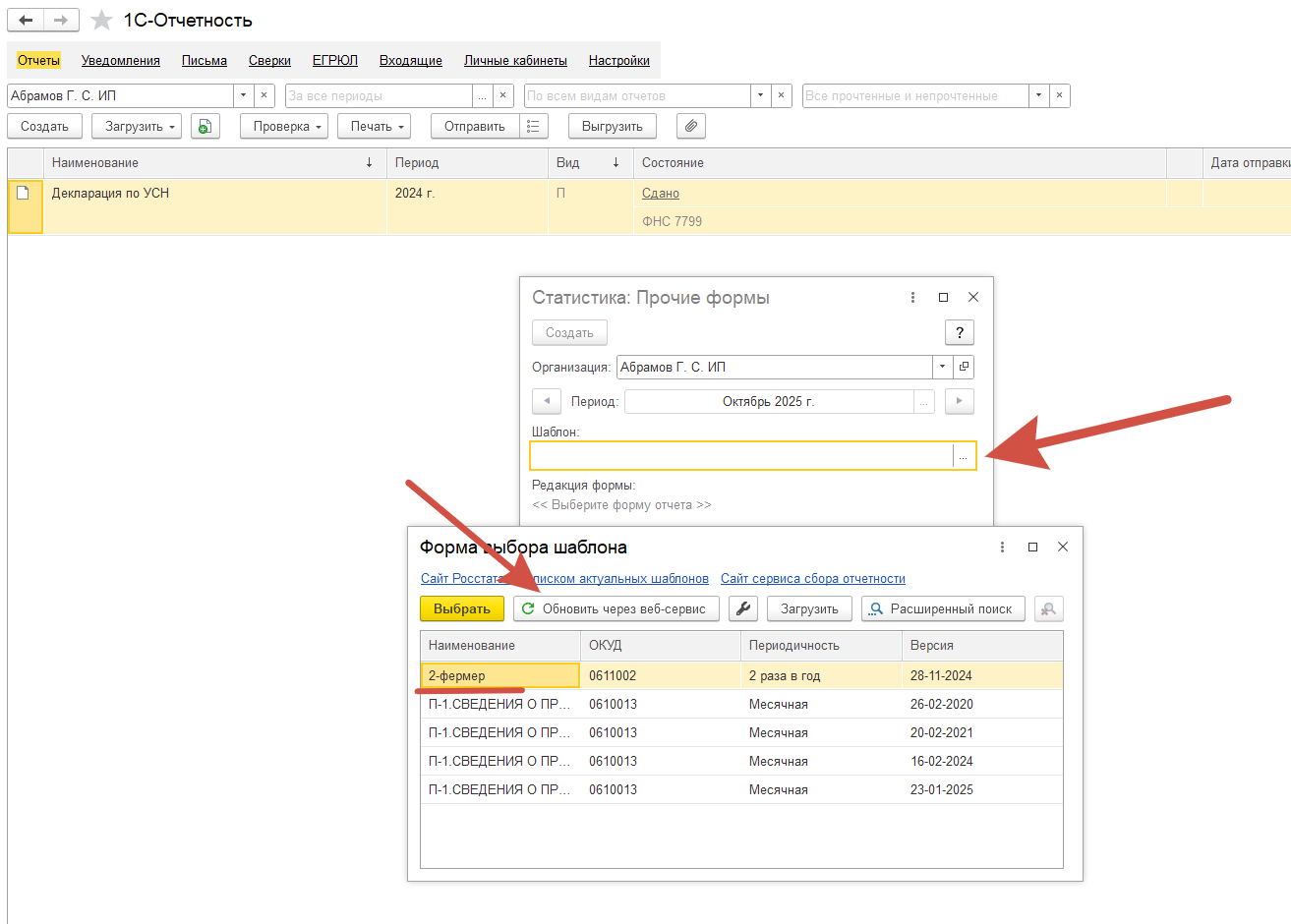The width and height of the screenshot is (1291, 924).
Task: Click the favorites star icon next to the title
Action: pos(101,21)
